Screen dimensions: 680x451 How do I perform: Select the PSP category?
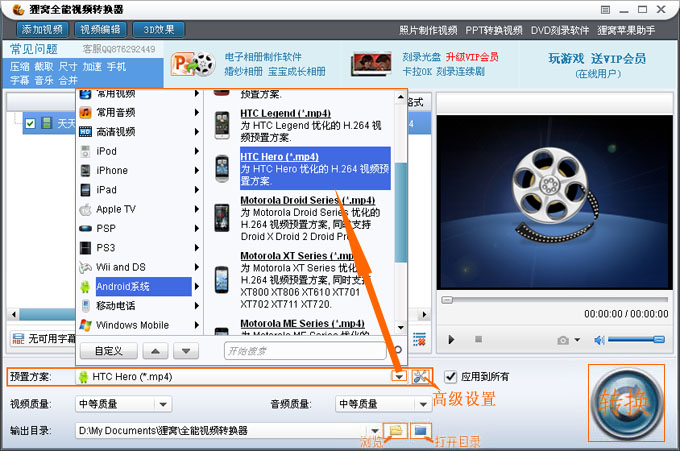point(106,229)
